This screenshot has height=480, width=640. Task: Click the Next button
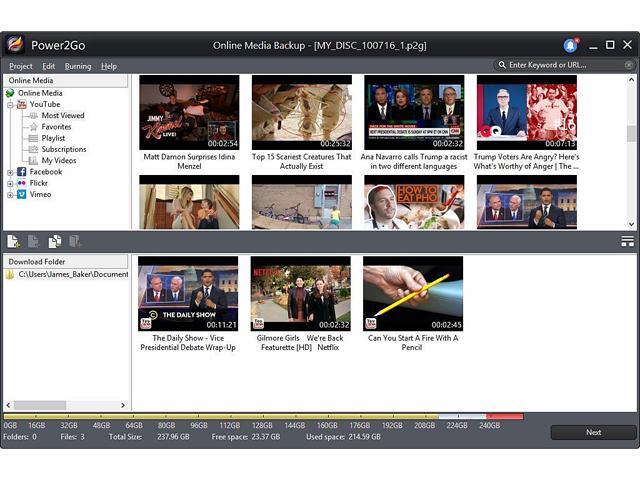click(x=593, y=432)
